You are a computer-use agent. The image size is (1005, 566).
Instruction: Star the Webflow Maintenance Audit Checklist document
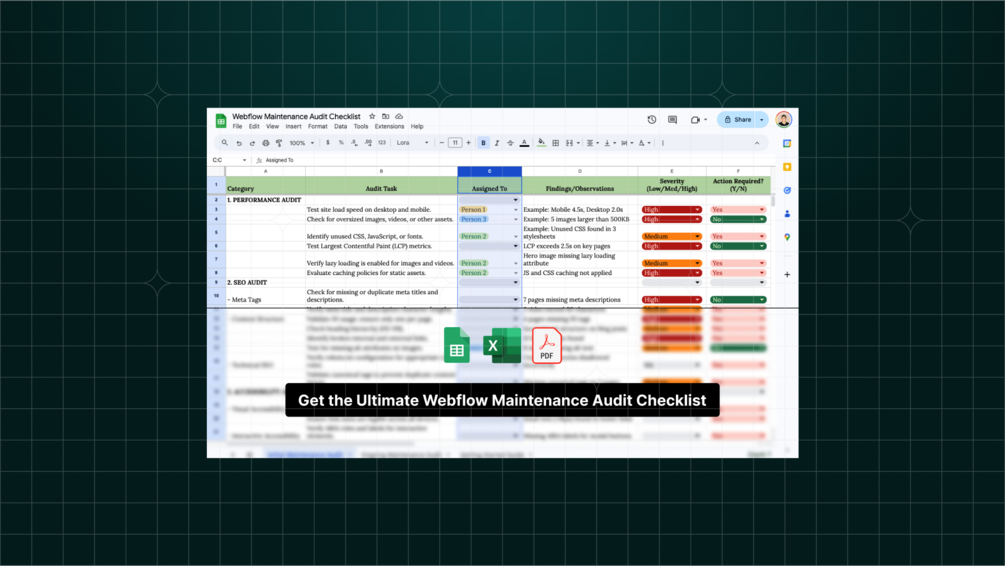[x=372, y=117]
